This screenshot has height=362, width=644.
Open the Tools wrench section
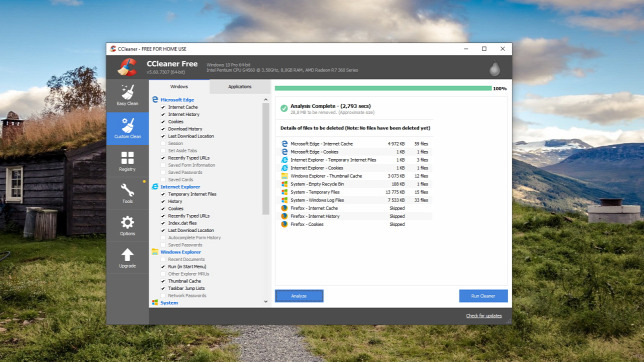point(127,193)
